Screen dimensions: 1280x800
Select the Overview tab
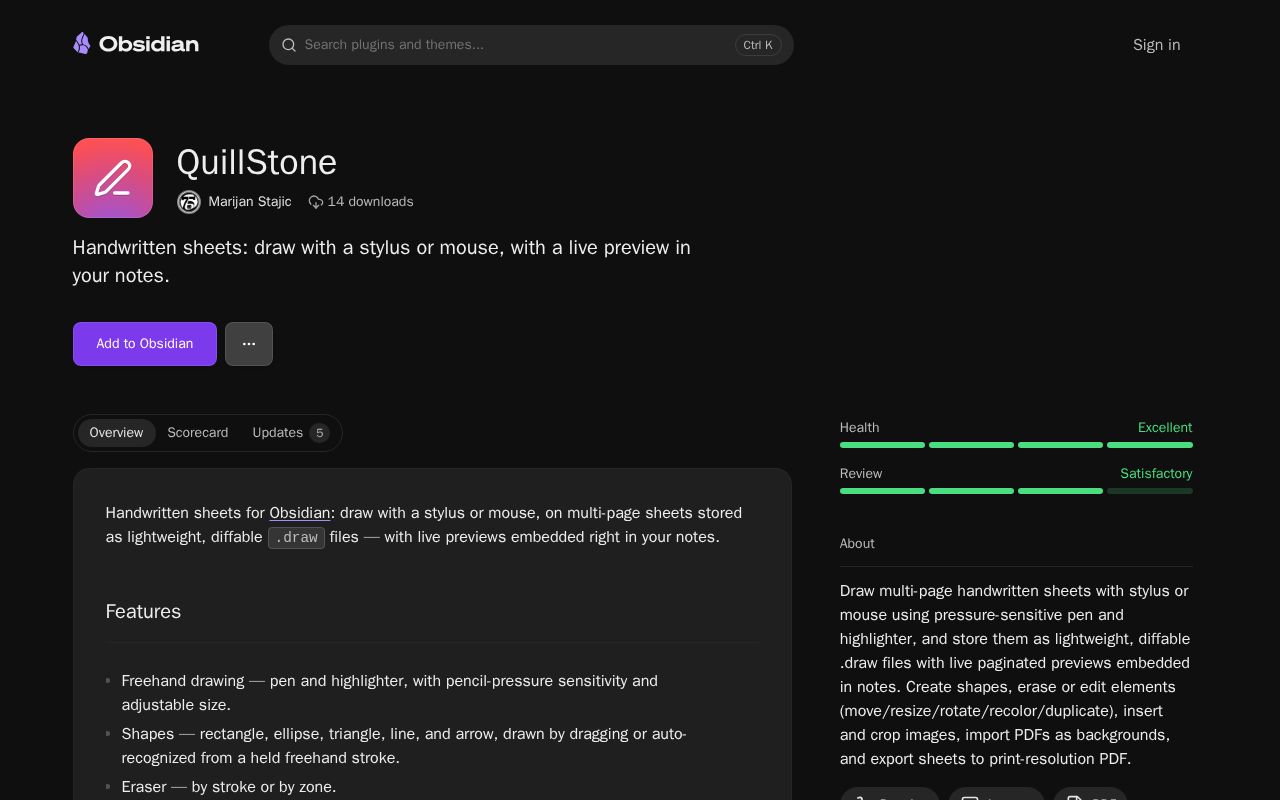(116, 433)
